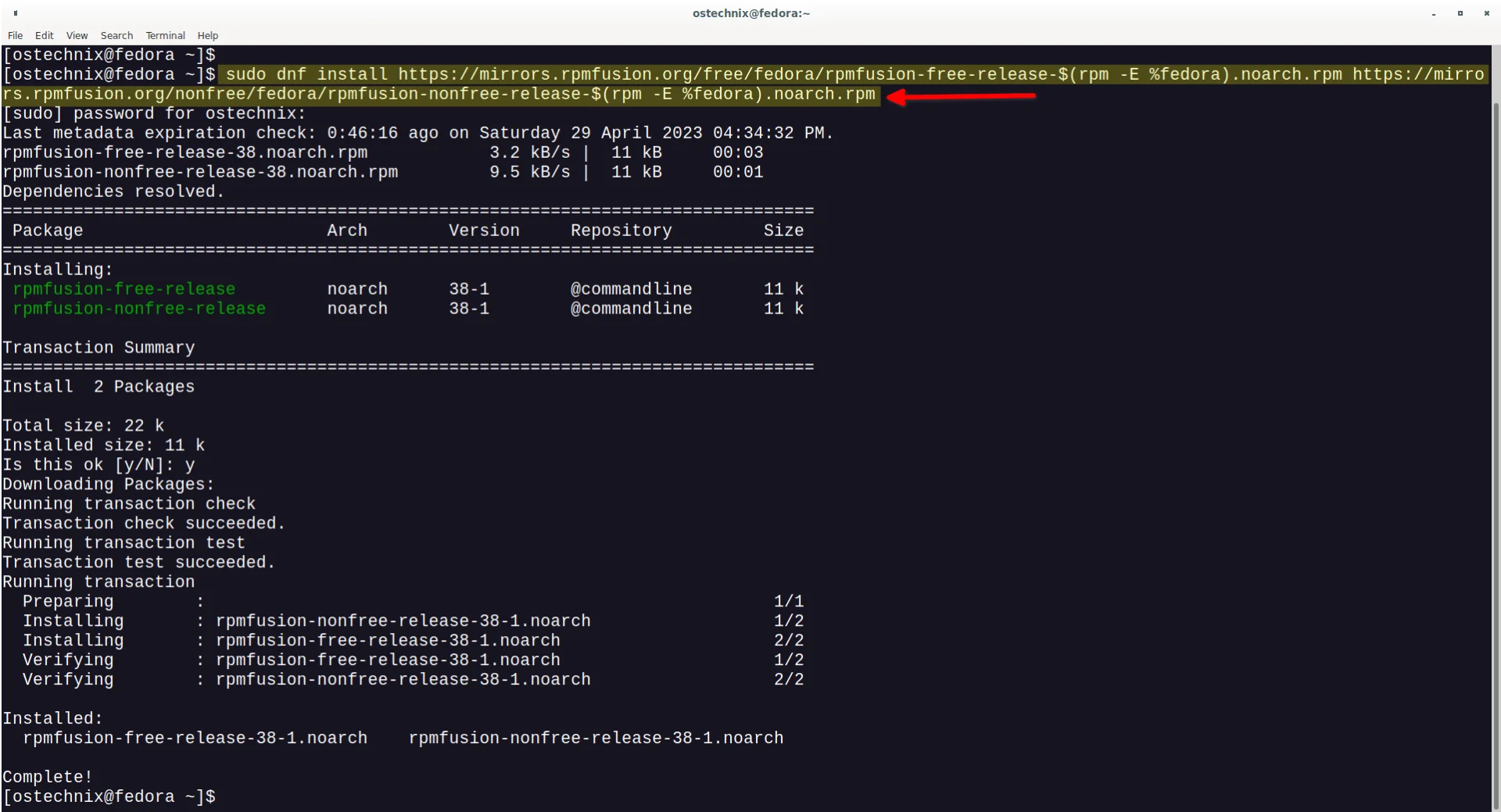This screenshot has height=812, width=1501.
Task: Open the Edit menu
Action: pyautogui.click(x=44, y=35)
